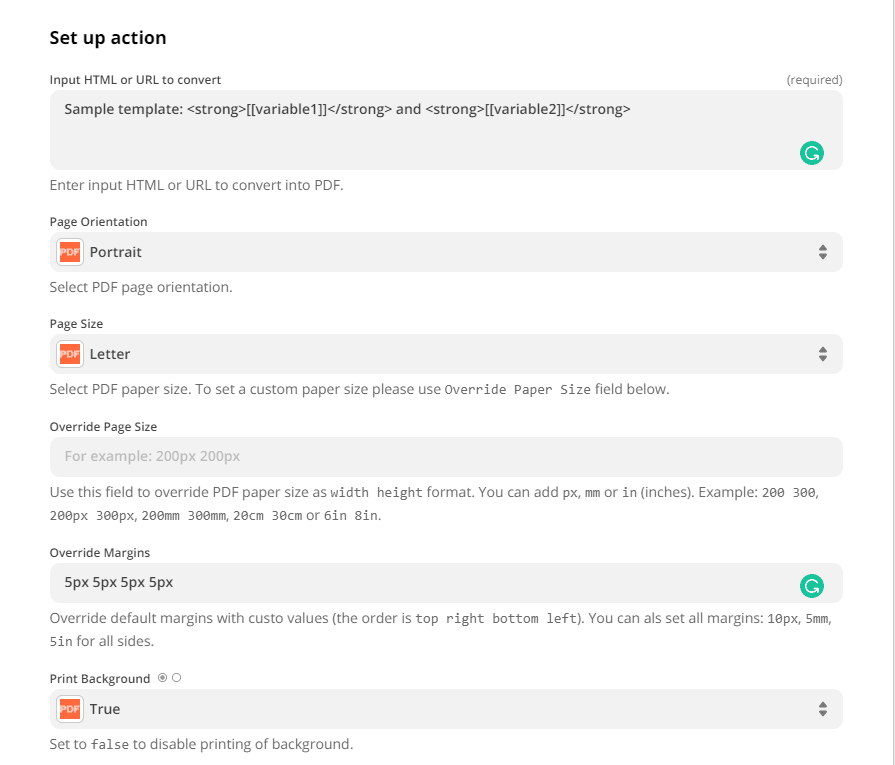
Task: Click into the Input HTML template text
Action: click(x=347, y=109)
